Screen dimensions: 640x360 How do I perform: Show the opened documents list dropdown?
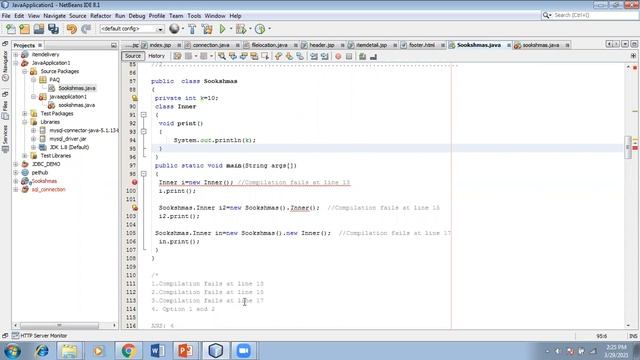(625, 44)
